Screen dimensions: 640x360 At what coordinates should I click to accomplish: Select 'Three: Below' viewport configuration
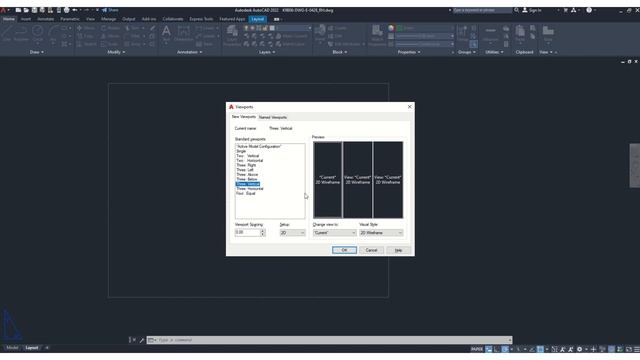(247, 179)
